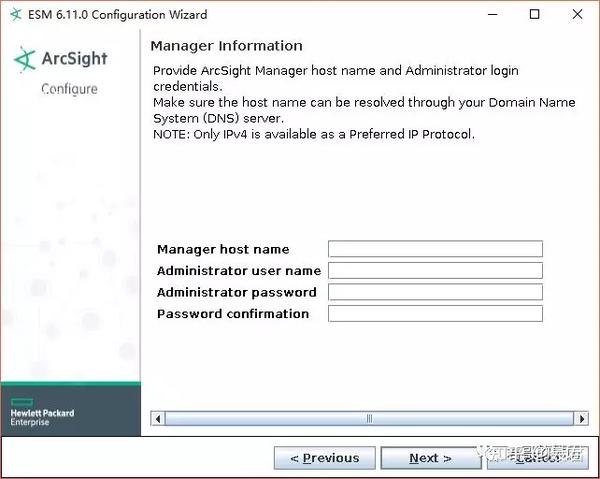Click the scrollbar left arrow
The height and width of the screenshot is (479, 600).
coord(156,418)
